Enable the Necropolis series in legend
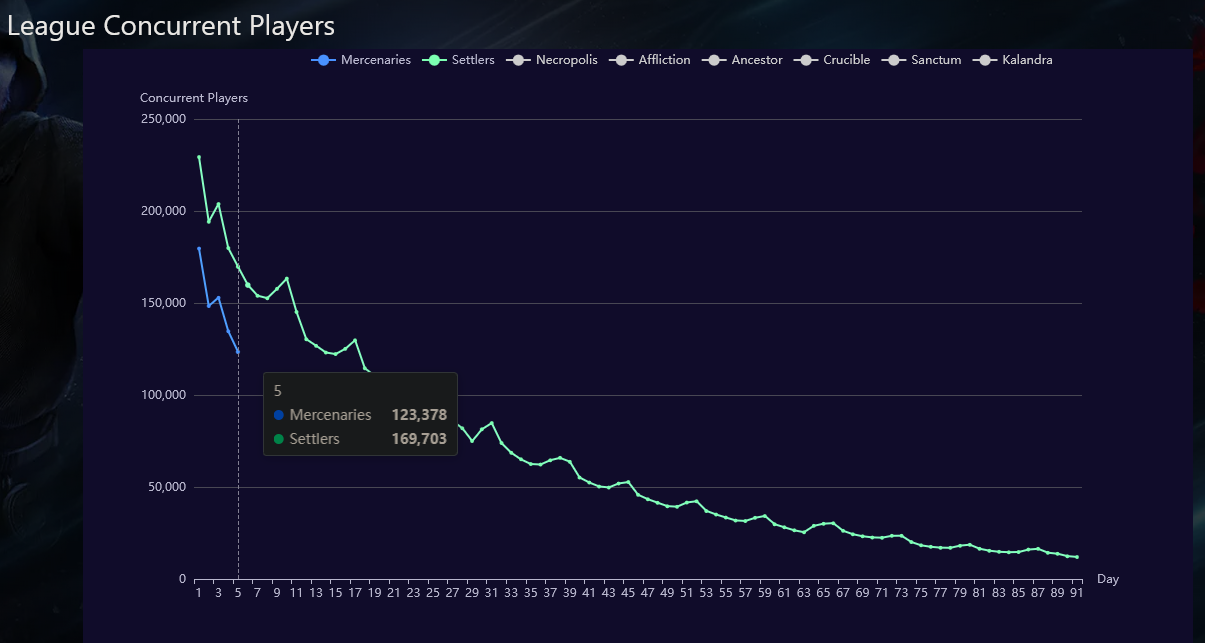Image resolution: width=1205 pixels, height=643 pixels. [552, 60]
